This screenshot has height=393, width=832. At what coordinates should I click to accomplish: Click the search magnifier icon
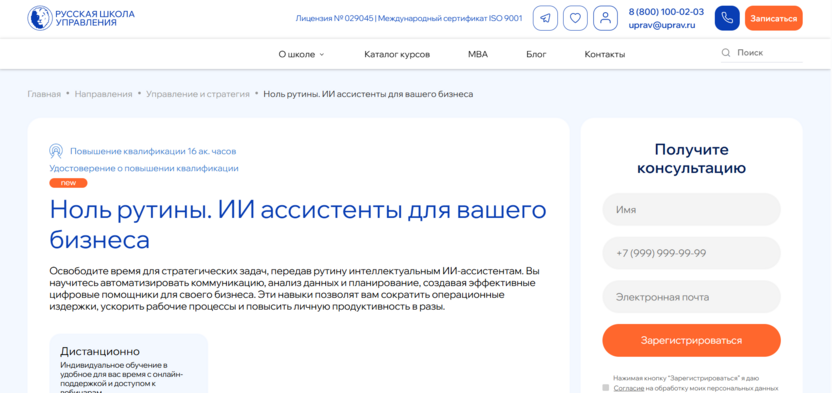[726, 53]
